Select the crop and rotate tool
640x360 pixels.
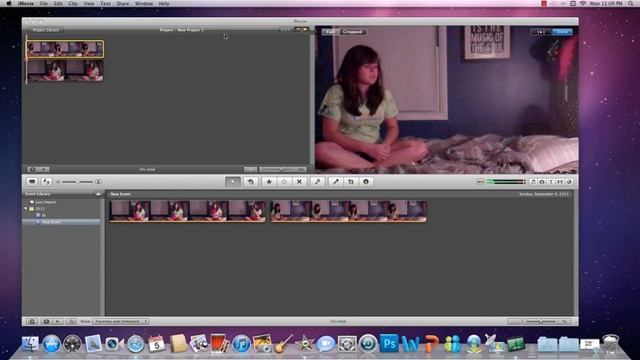click(x=351, y=182)
